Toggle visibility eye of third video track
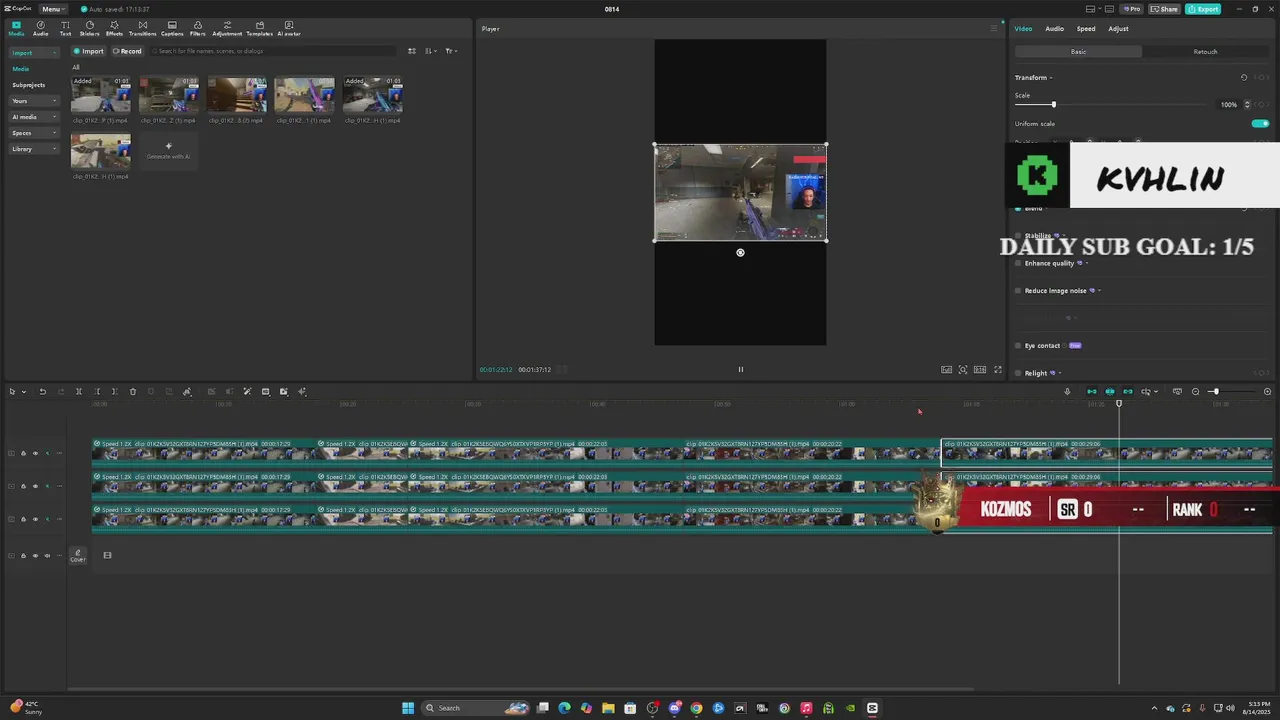The height and width of the screenshot is (720, 1280). coord(35,519)
